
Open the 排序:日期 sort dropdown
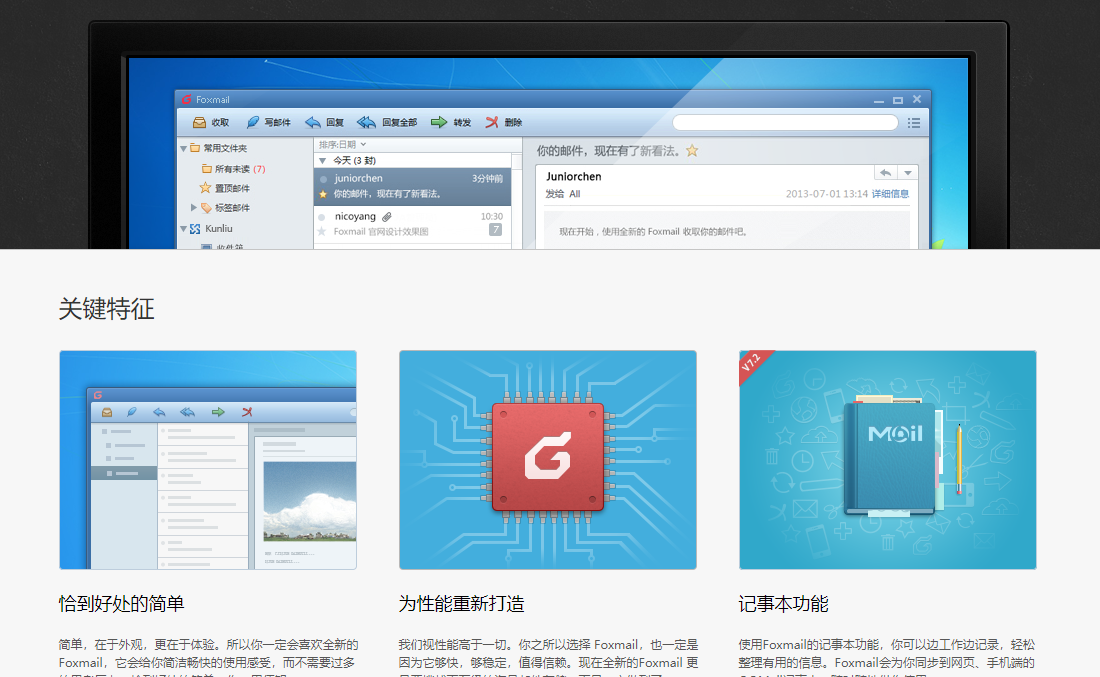pyautogui.click(x=342, y=145)
